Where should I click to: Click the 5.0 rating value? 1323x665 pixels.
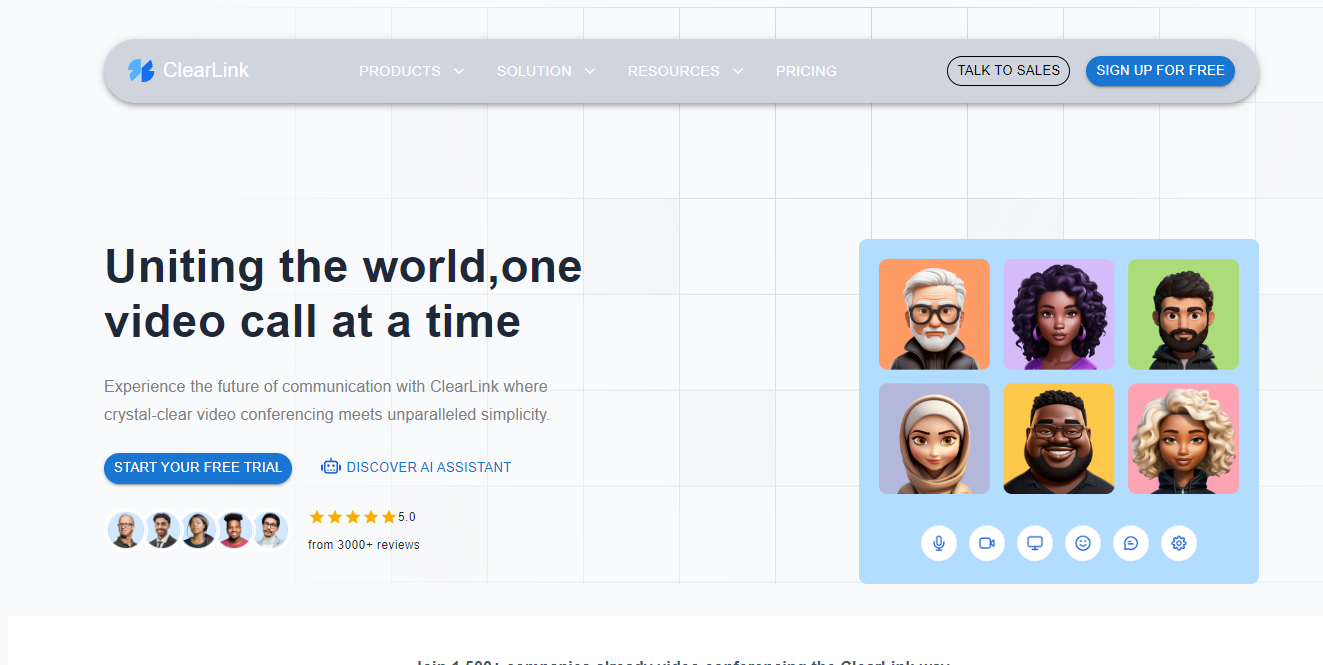tap(407, 517)
